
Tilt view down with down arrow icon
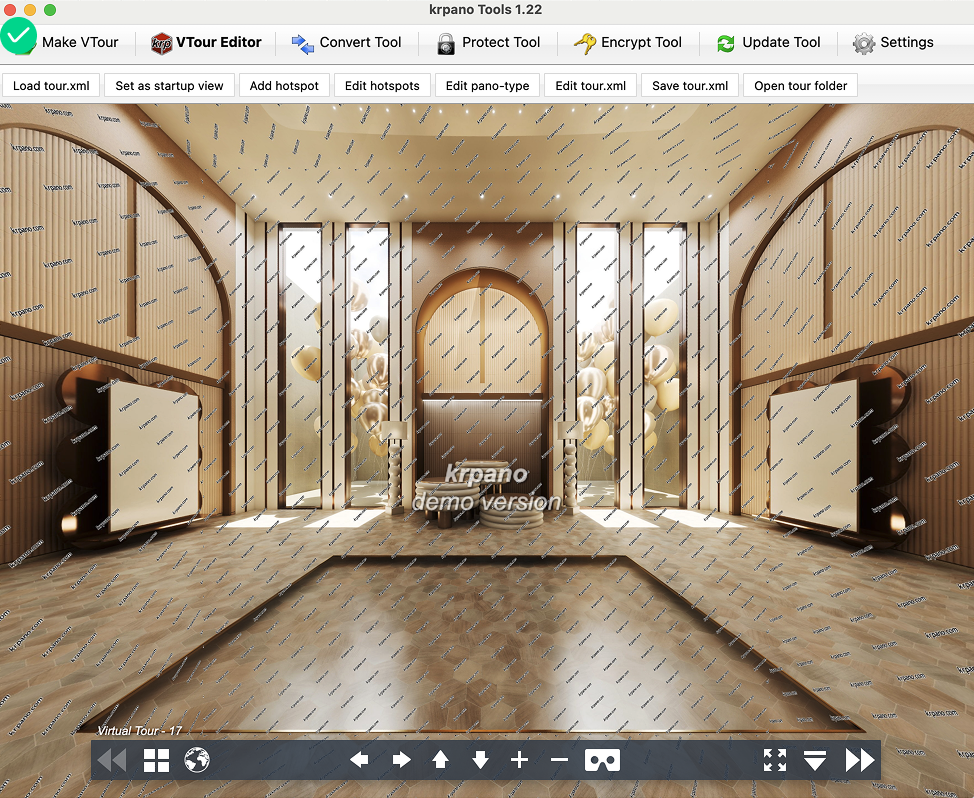click(x=480, y=759)
